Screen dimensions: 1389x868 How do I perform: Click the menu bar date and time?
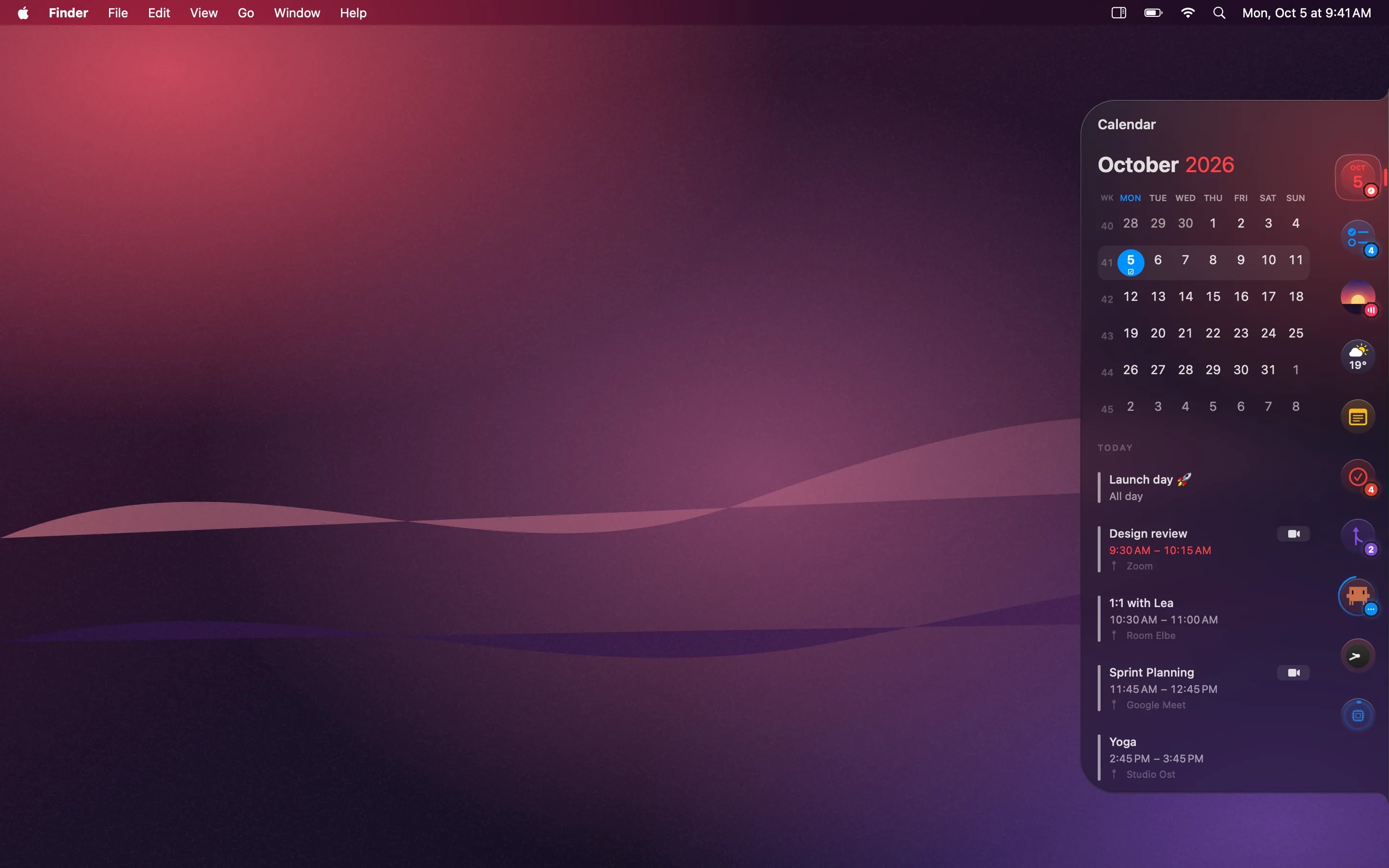(x=1307, y=13)
